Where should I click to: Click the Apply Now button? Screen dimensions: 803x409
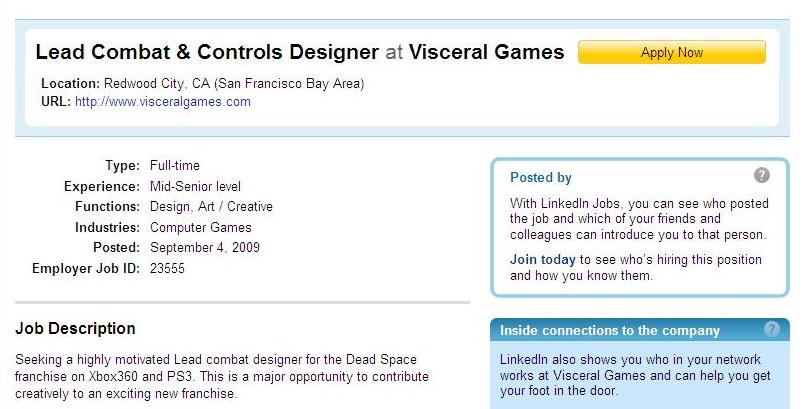671,52
